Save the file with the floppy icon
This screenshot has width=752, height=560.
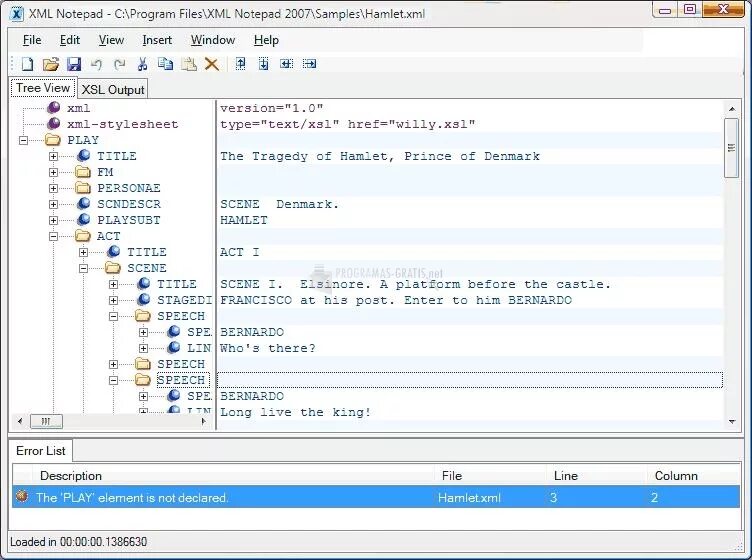click(73, 64)
